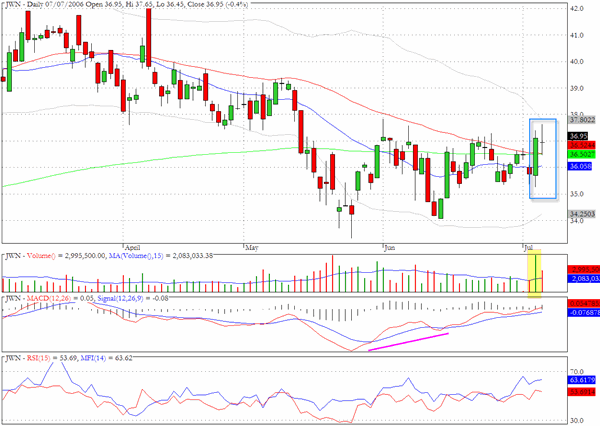Click the Signal(12,26,9) legend label
Image resolution: width=600 pixels, height=426 pixels.
click(121, 298)
